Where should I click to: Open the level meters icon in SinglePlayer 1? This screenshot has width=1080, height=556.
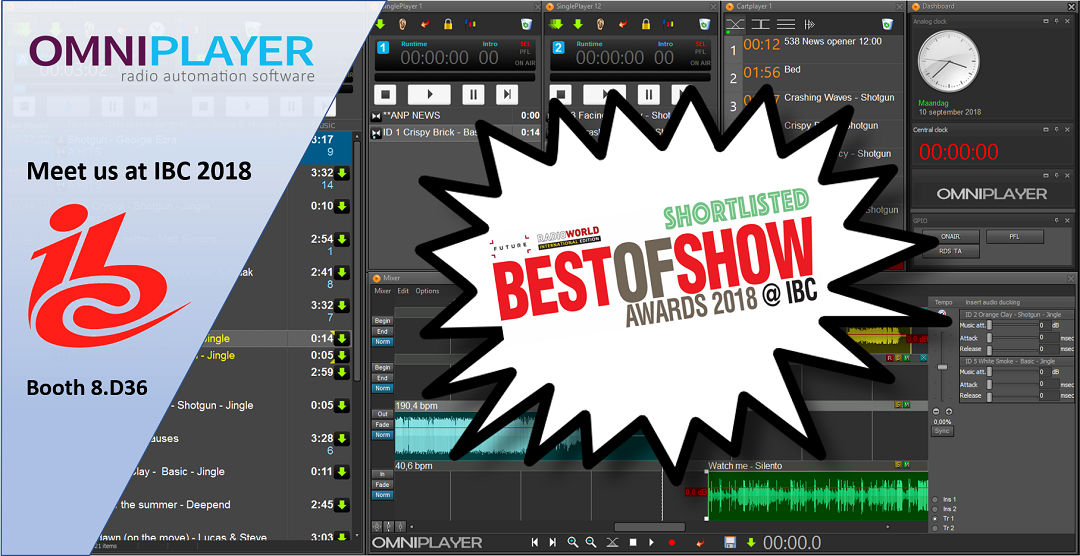coord(470,25)
